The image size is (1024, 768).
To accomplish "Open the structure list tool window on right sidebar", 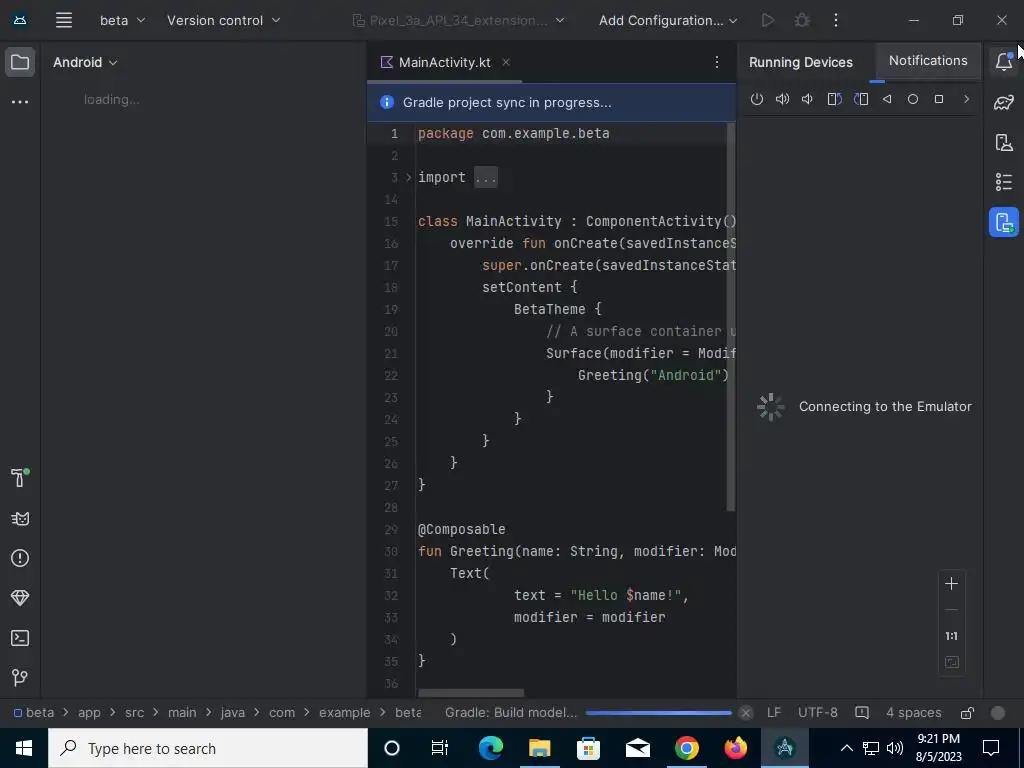I will point(1004,182).
